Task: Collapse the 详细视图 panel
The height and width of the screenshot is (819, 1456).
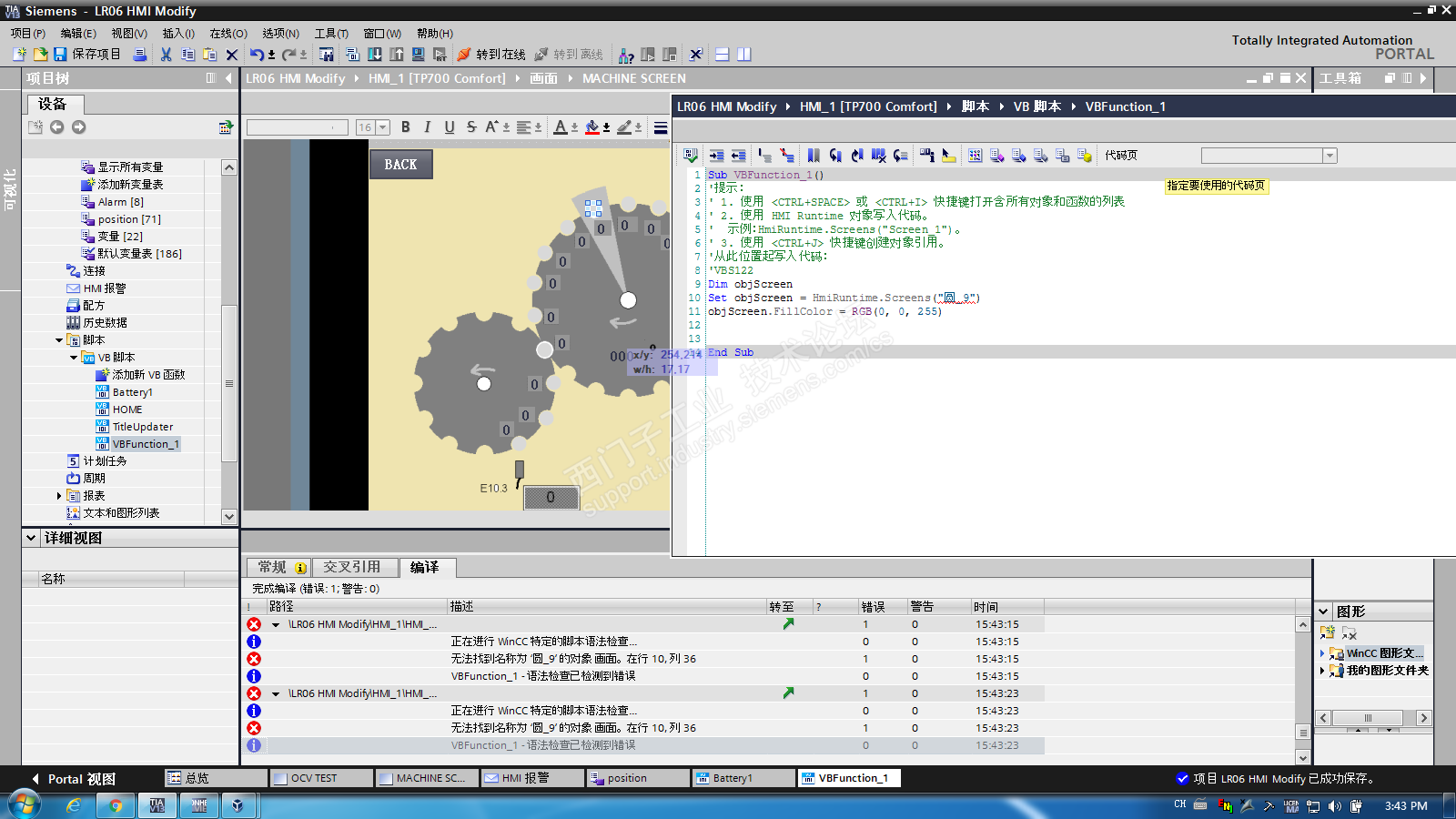Action: pyautogui.click(x=31, y=538)
